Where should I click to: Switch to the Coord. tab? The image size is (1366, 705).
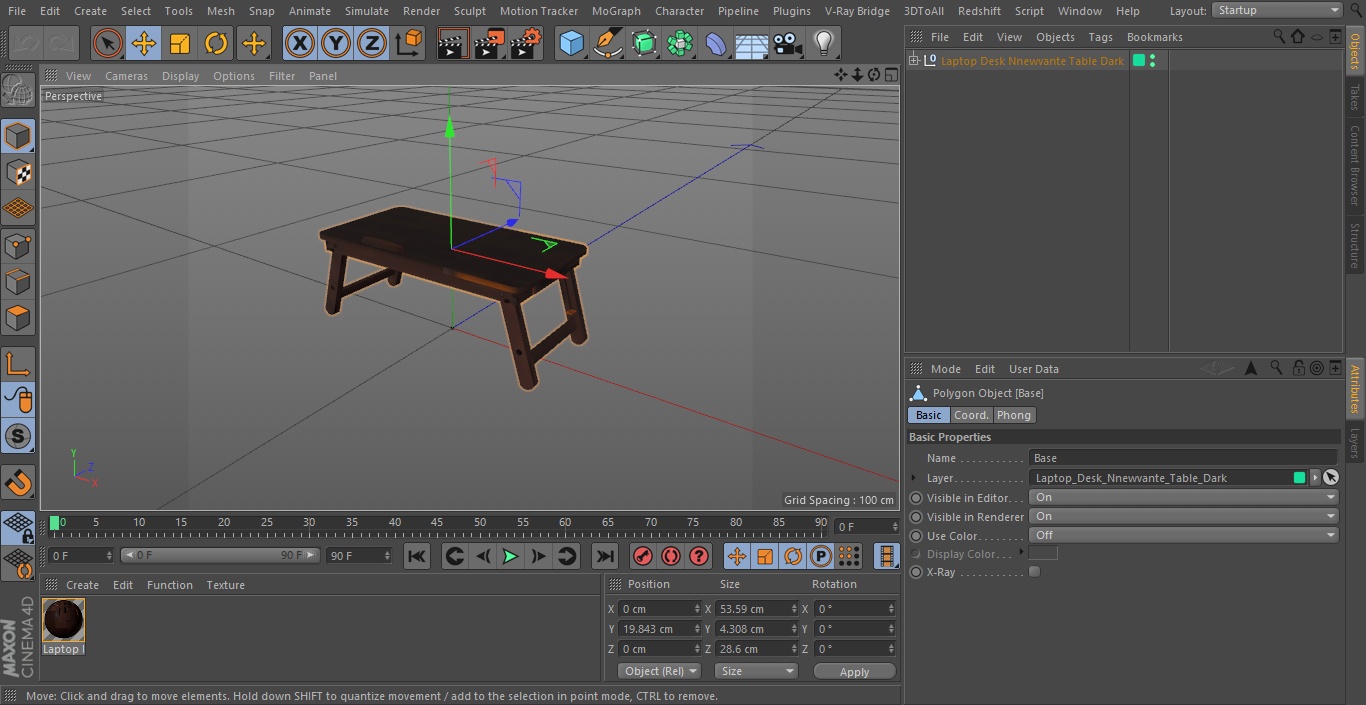pos(971,415)
